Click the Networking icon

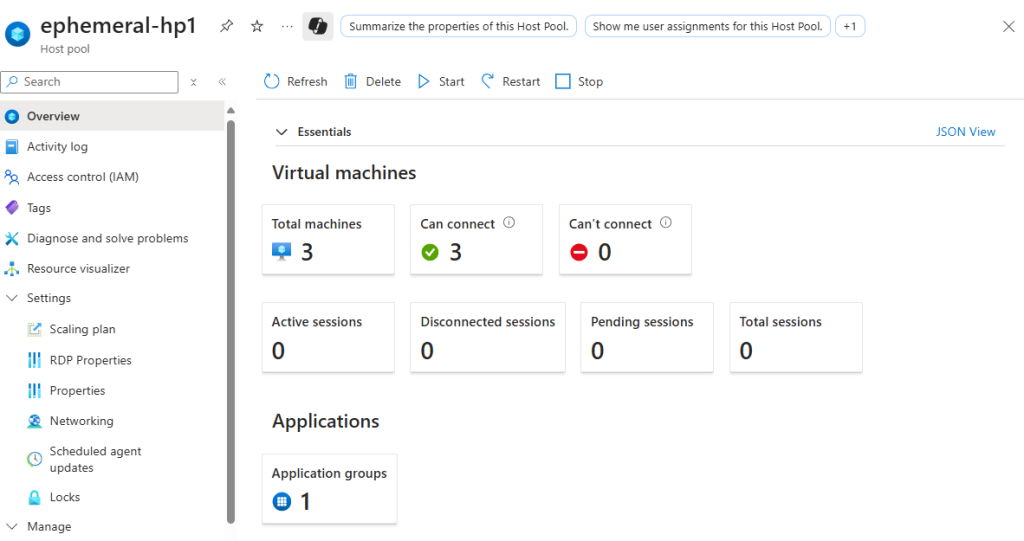[x=35, y=421]
